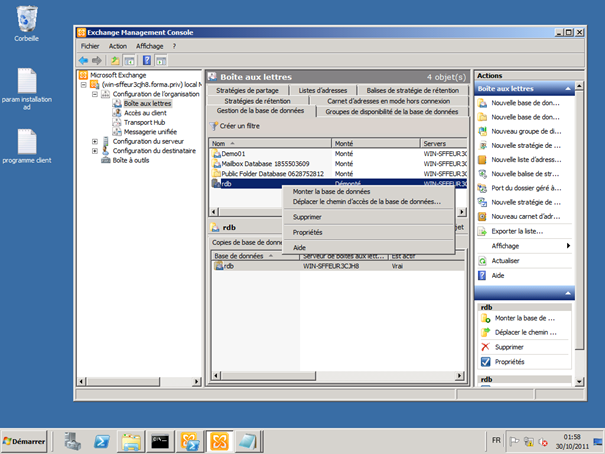Click Créer un filtre
This screenshot has height=454, width=605.
pos(235,126)
